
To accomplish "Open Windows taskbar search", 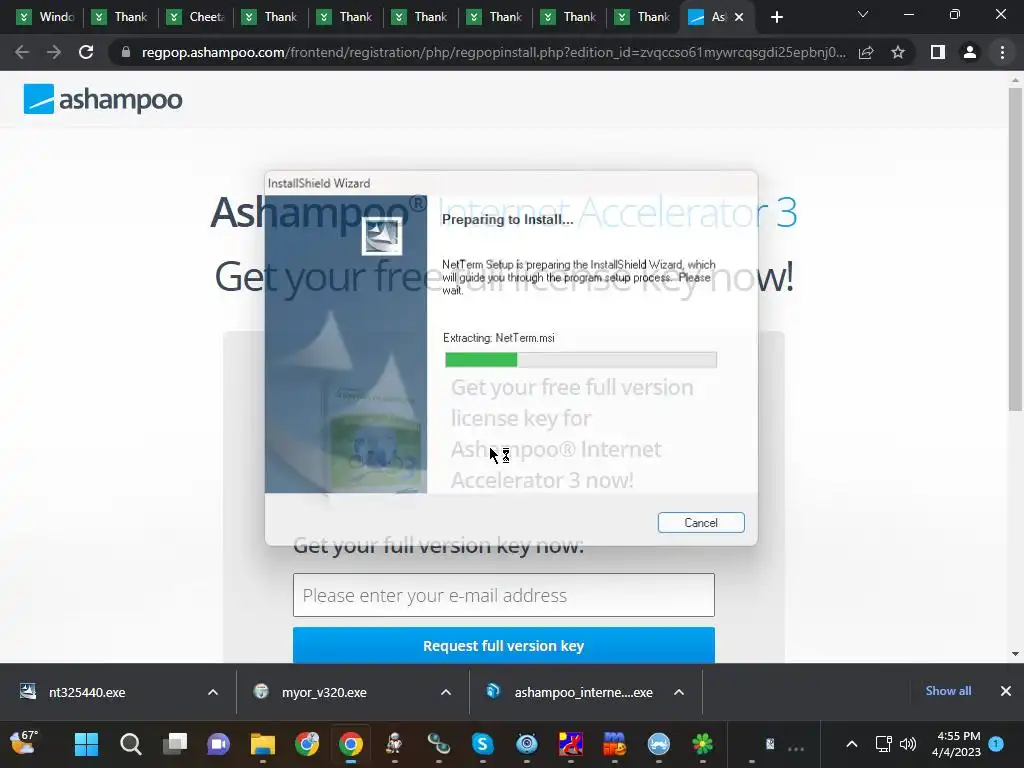I will [x=131, y=744].
